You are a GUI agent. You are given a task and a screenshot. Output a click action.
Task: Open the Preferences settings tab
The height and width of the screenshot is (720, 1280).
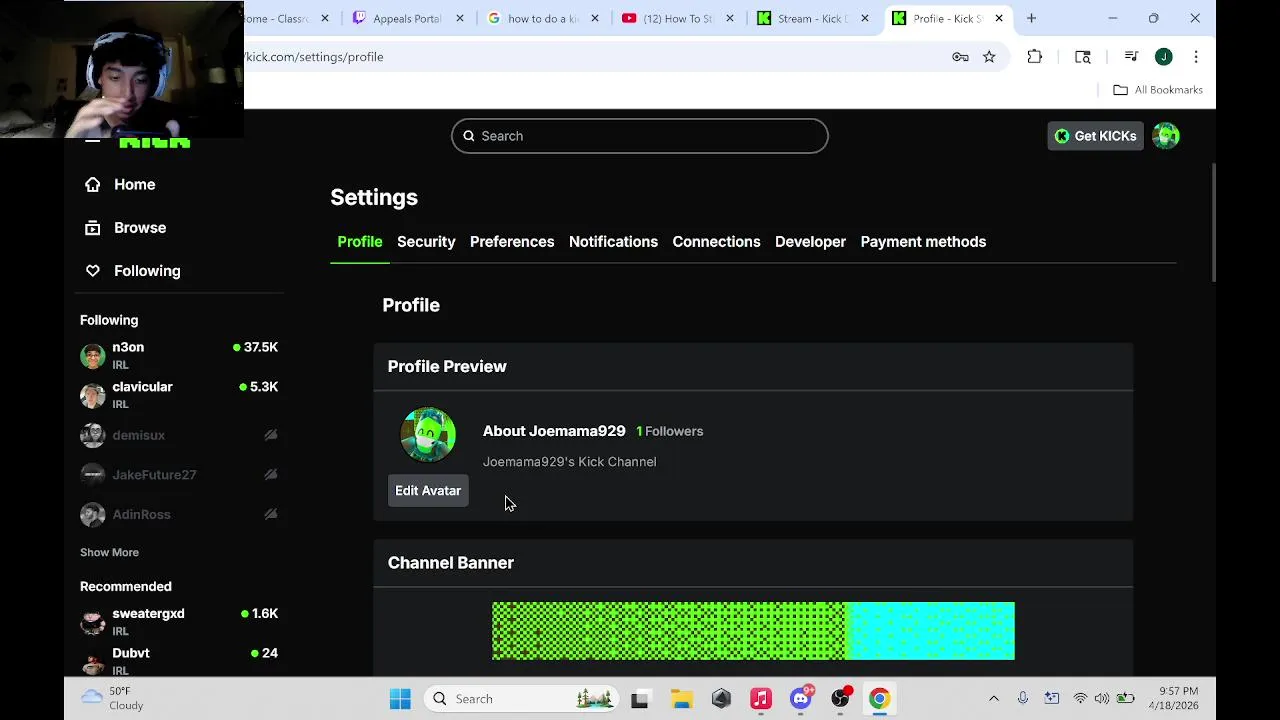point(512,242)
